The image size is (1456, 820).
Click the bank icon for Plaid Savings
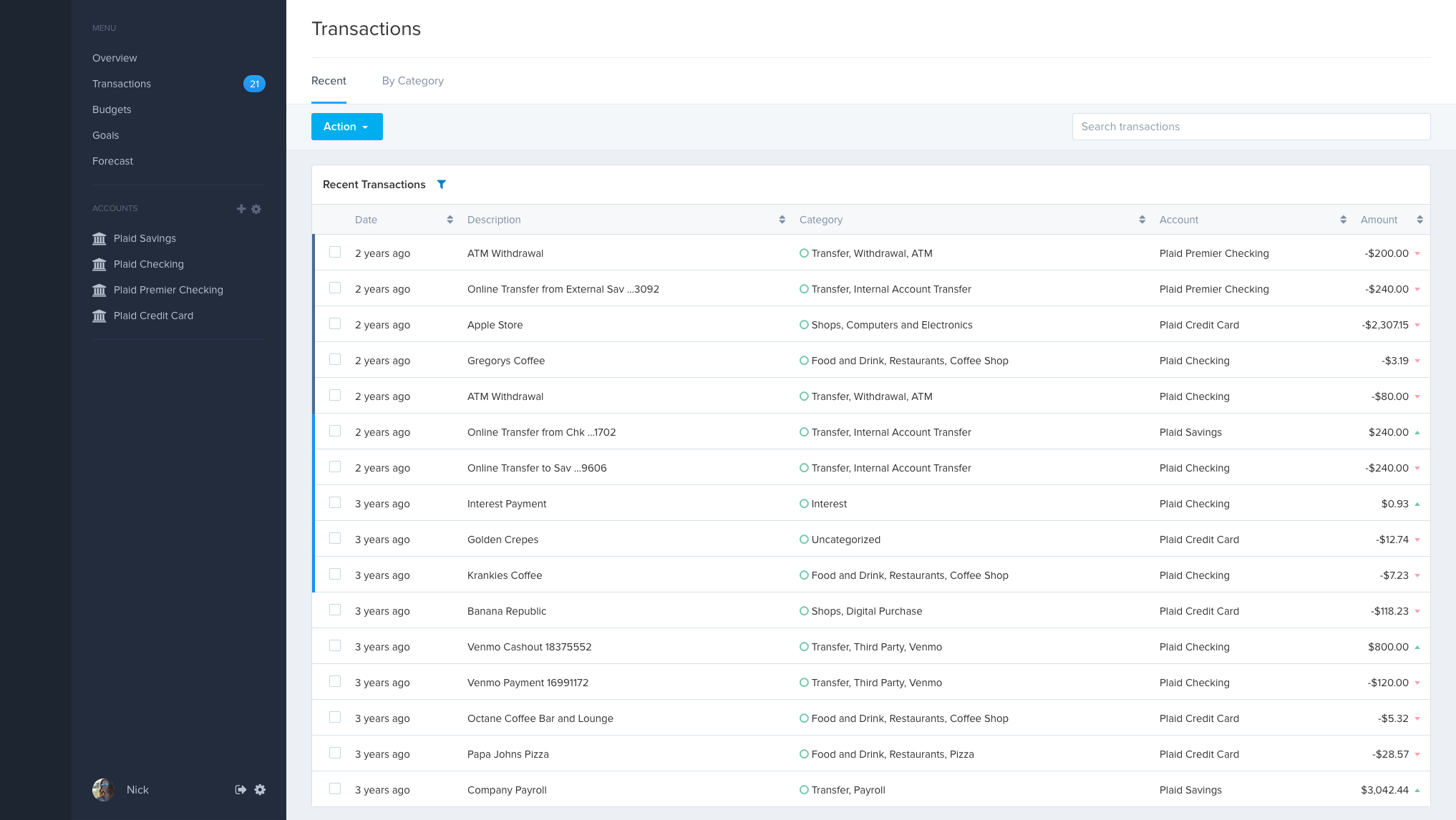tap(100, 238)
